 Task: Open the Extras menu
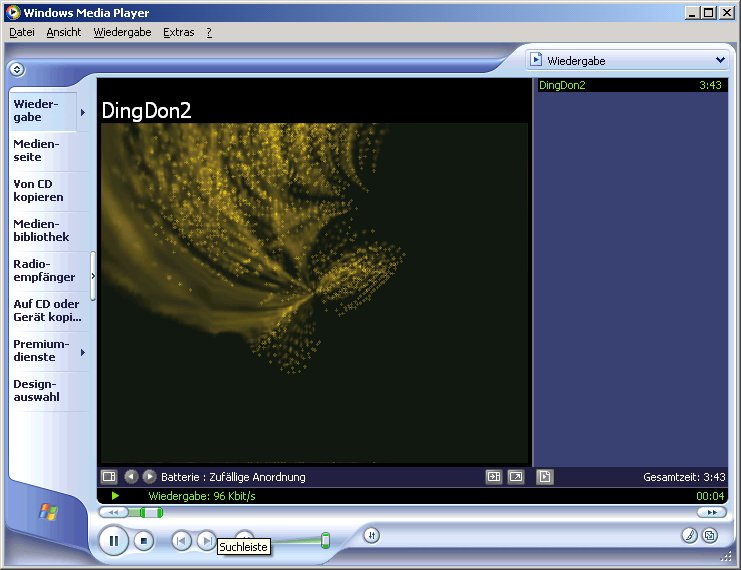click(179, 32)
